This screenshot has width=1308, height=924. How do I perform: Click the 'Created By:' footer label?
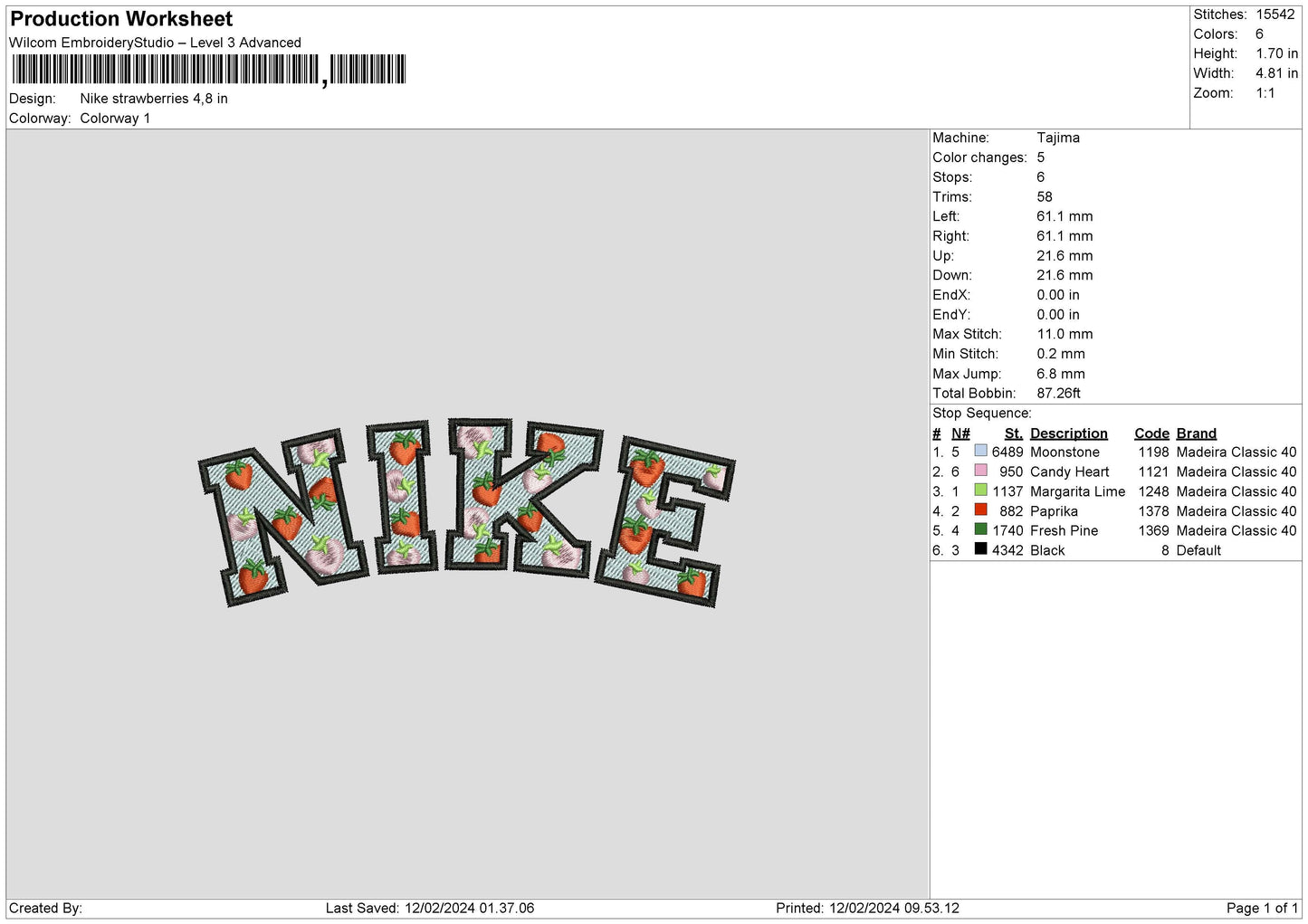pos(45,908)
